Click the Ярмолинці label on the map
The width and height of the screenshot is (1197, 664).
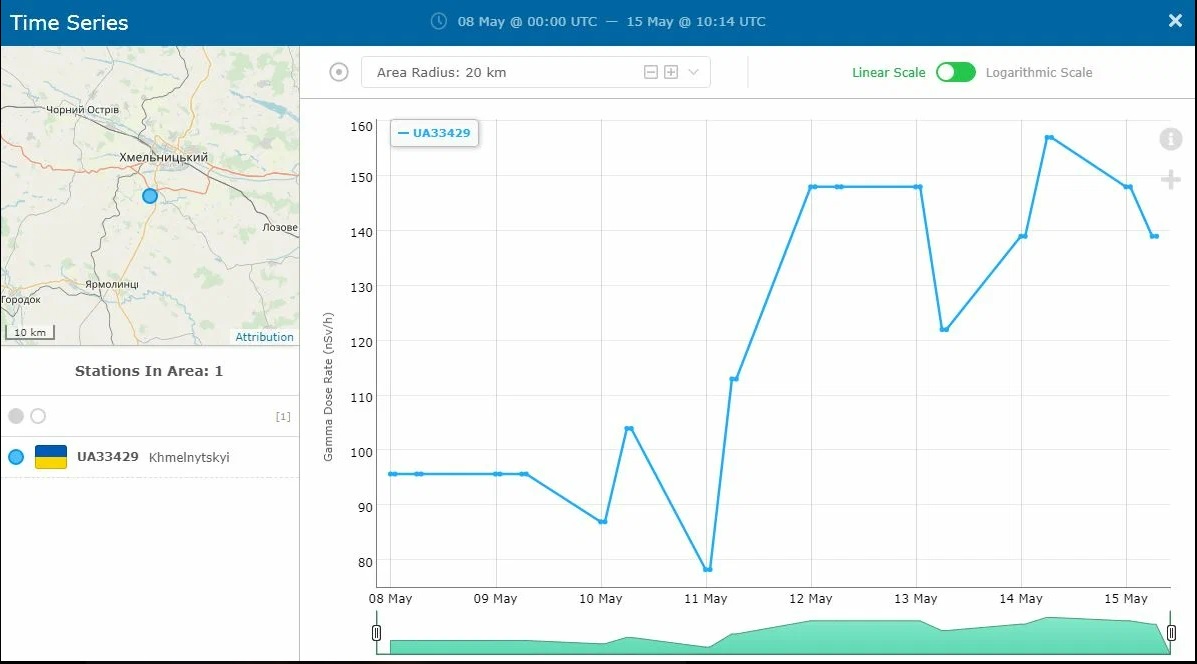pos(111,284)
